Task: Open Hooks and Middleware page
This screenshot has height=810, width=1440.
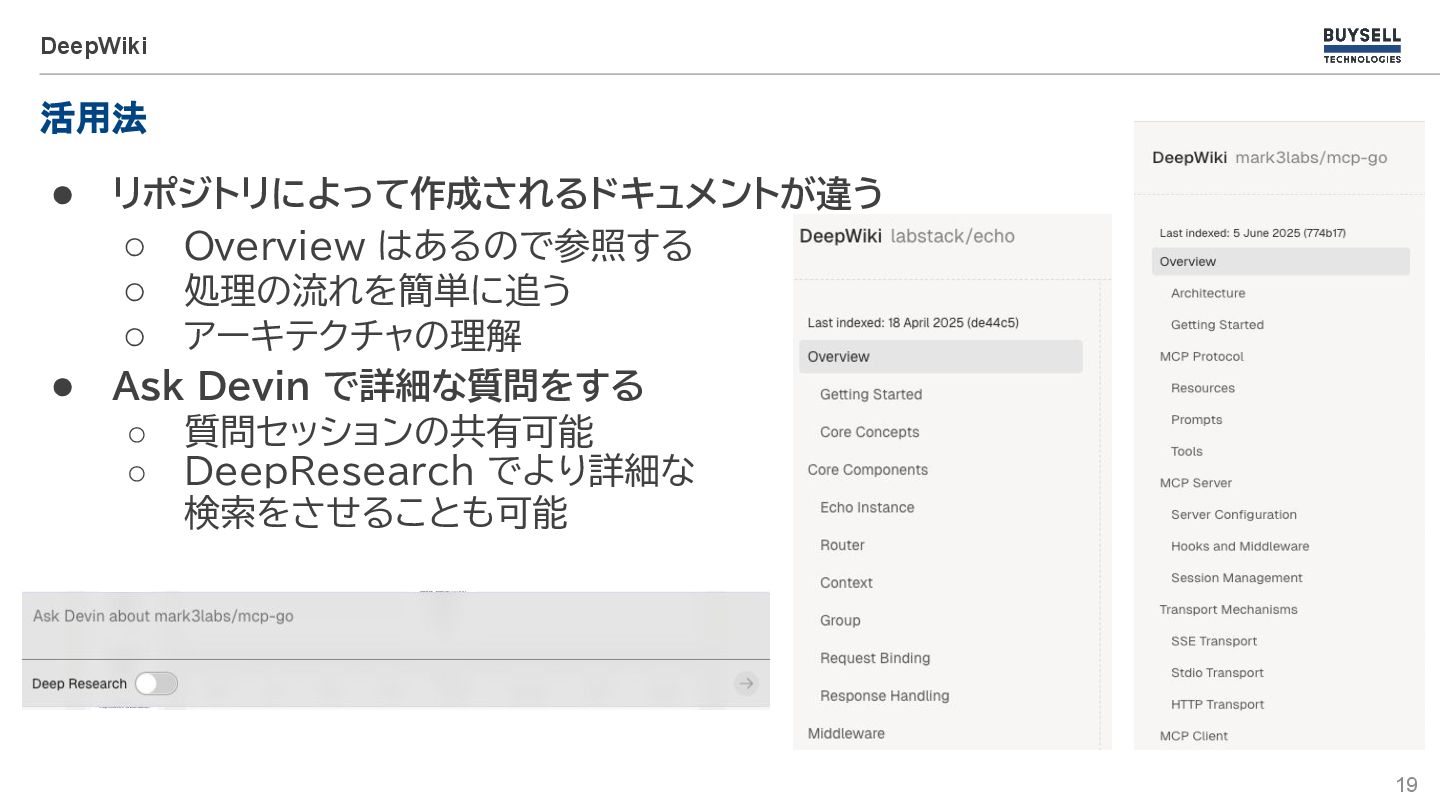Action: (1240, 546)
